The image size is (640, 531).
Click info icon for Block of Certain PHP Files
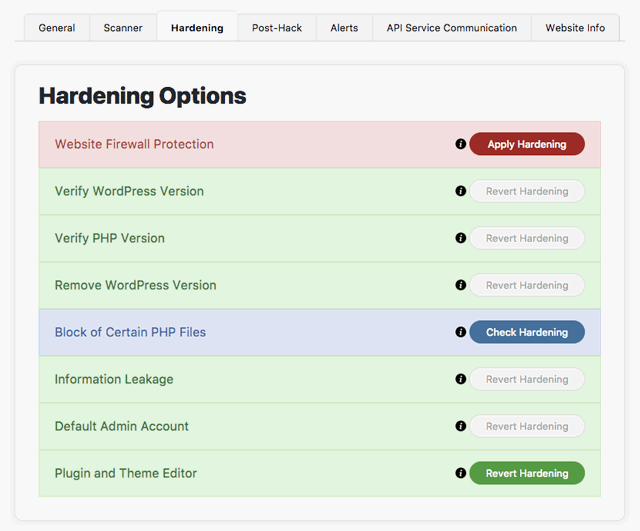pyautogui.click(x=460, y=332)
